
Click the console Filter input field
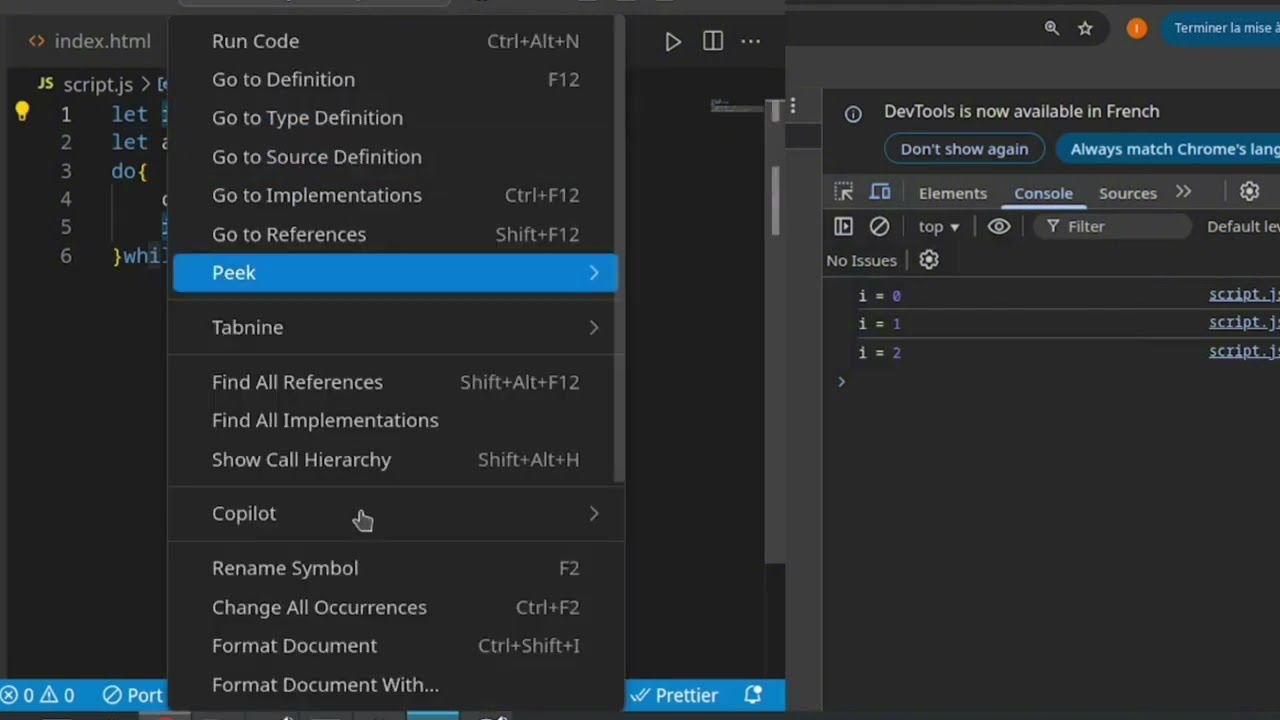(x=1113, y=227)
